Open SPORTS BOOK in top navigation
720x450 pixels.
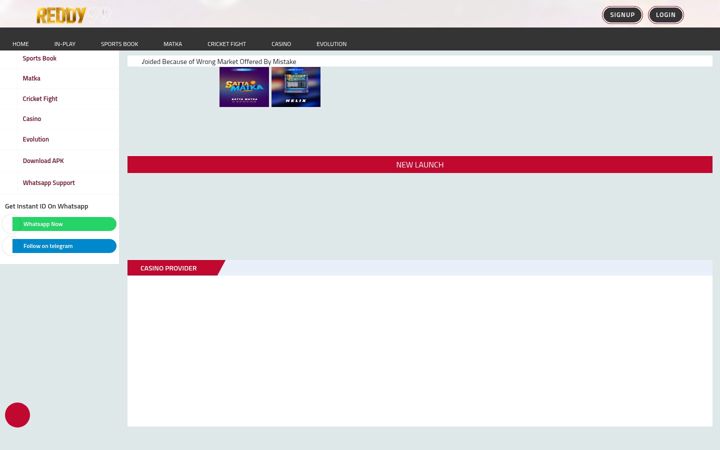click(x=119, y=44)
